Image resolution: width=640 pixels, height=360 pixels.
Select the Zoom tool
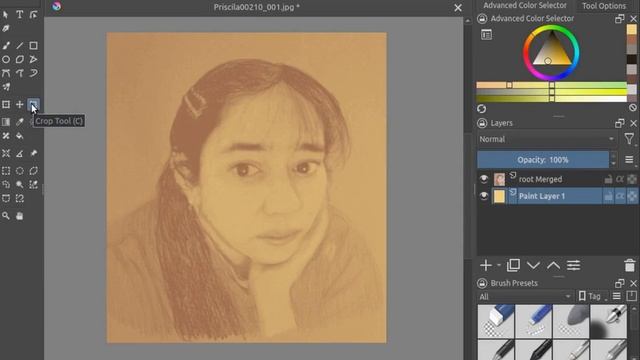(x=6, y=216)
